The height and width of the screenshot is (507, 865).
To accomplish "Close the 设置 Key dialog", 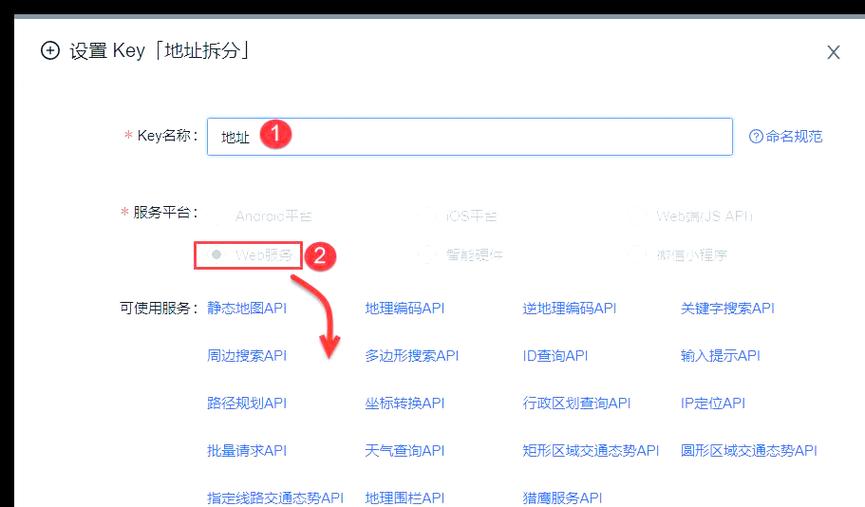I will (833, 52).
